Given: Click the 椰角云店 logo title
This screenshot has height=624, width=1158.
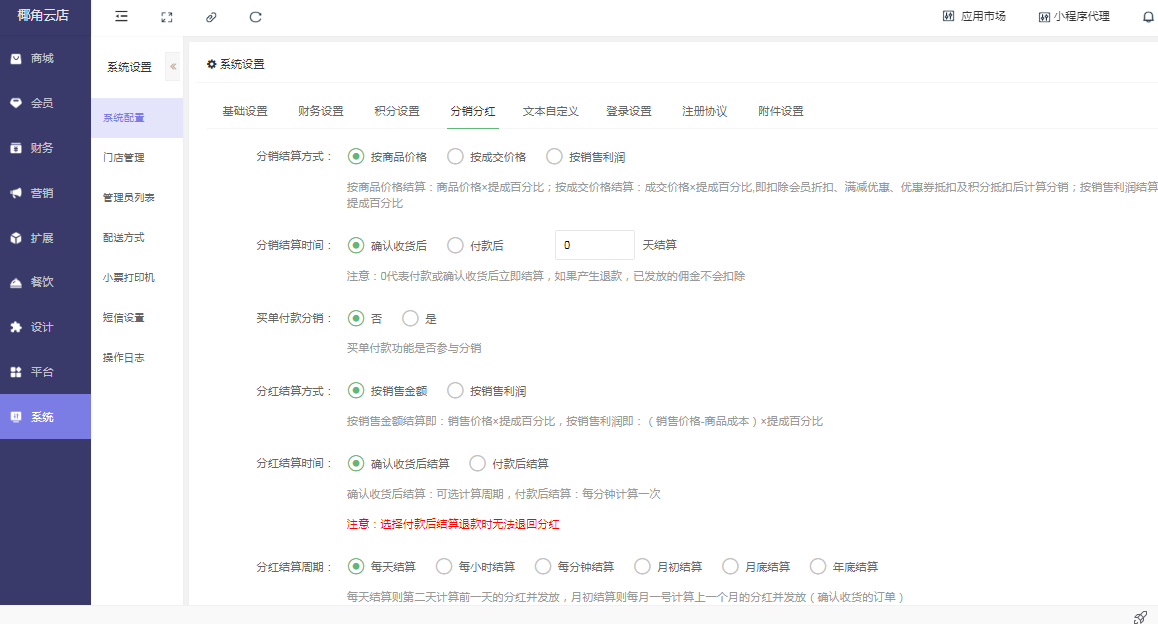Looking at the screenshot, I should (x=43, y=16).
